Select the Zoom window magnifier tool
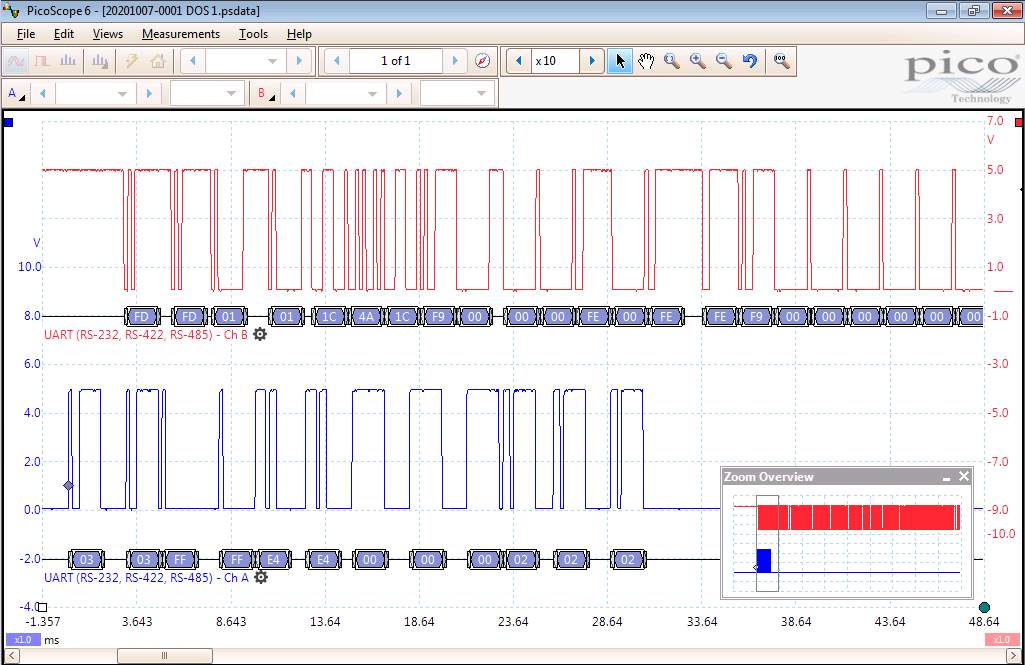This screenshot has width=1025, height=665. click(671, 61)
